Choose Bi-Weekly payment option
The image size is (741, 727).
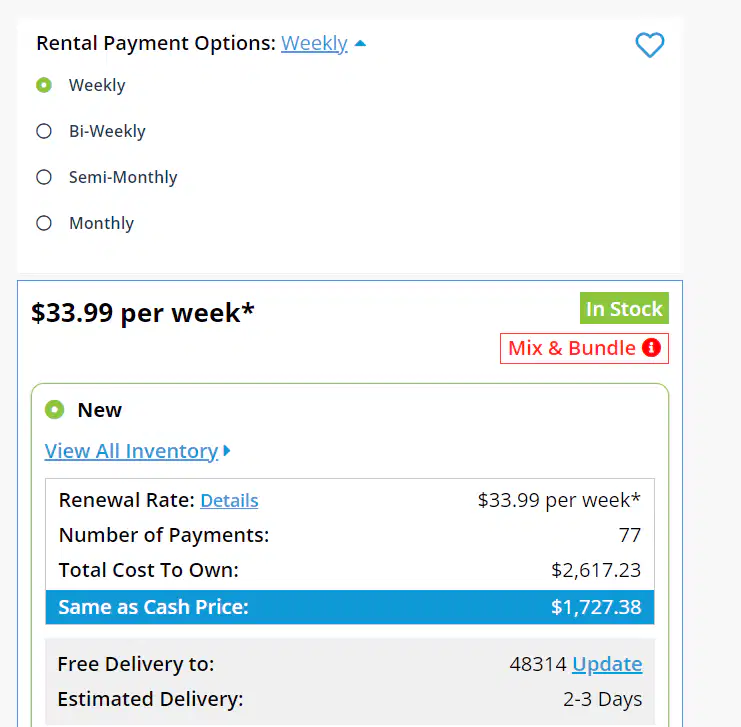44,131
